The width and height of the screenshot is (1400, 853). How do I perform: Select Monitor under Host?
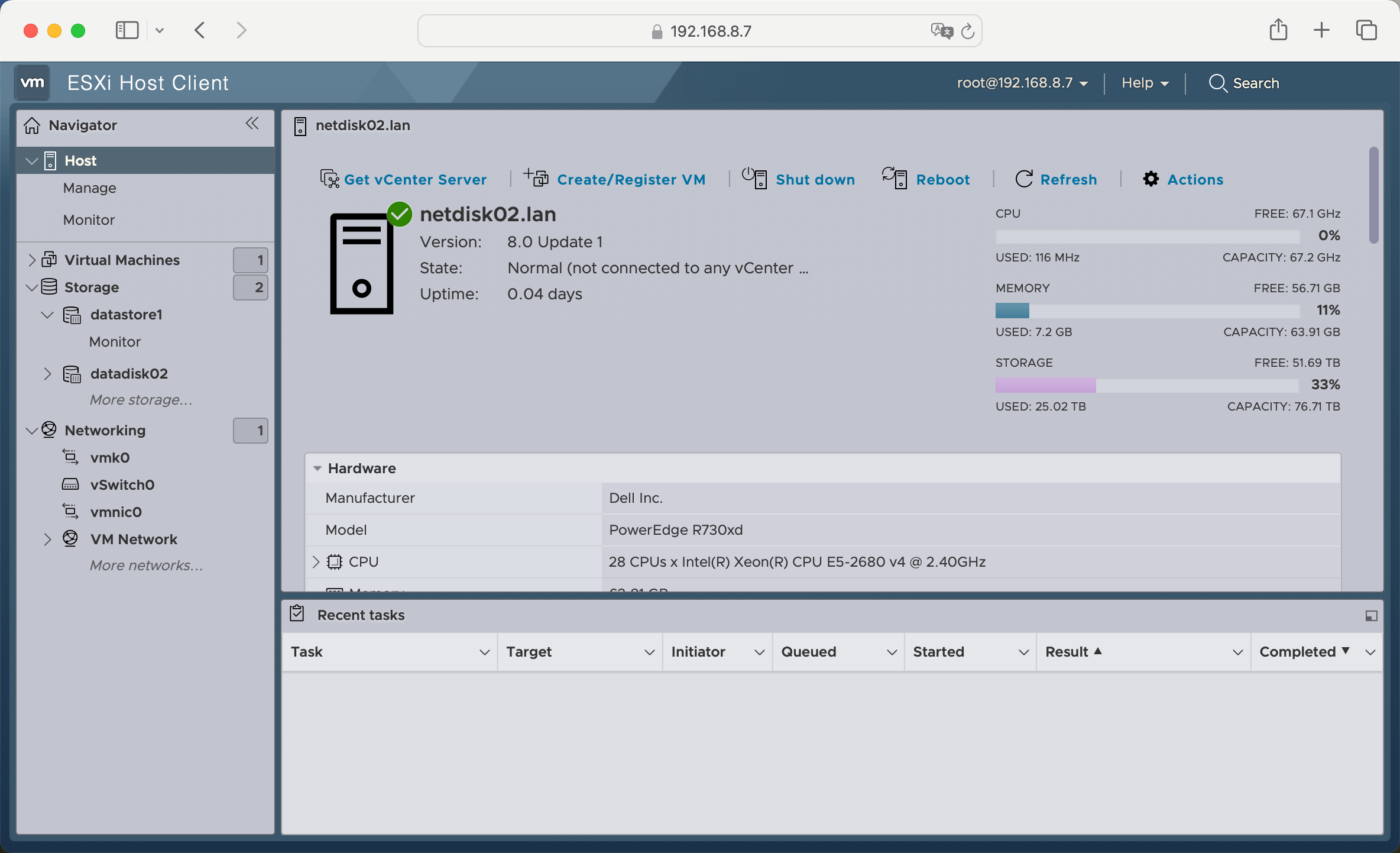[89, 220]
